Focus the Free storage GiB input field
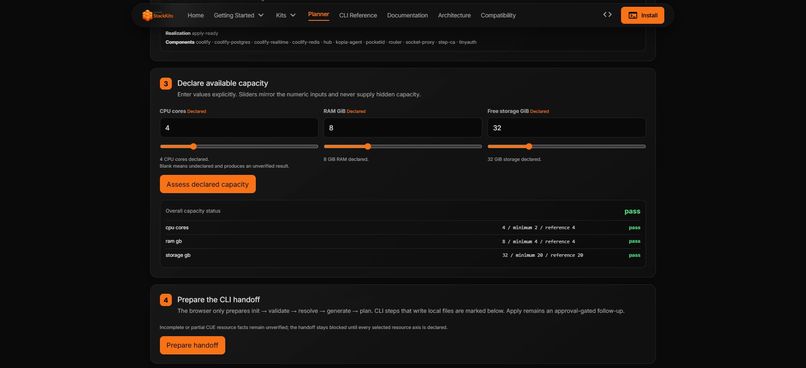 [x=566, y=127]
